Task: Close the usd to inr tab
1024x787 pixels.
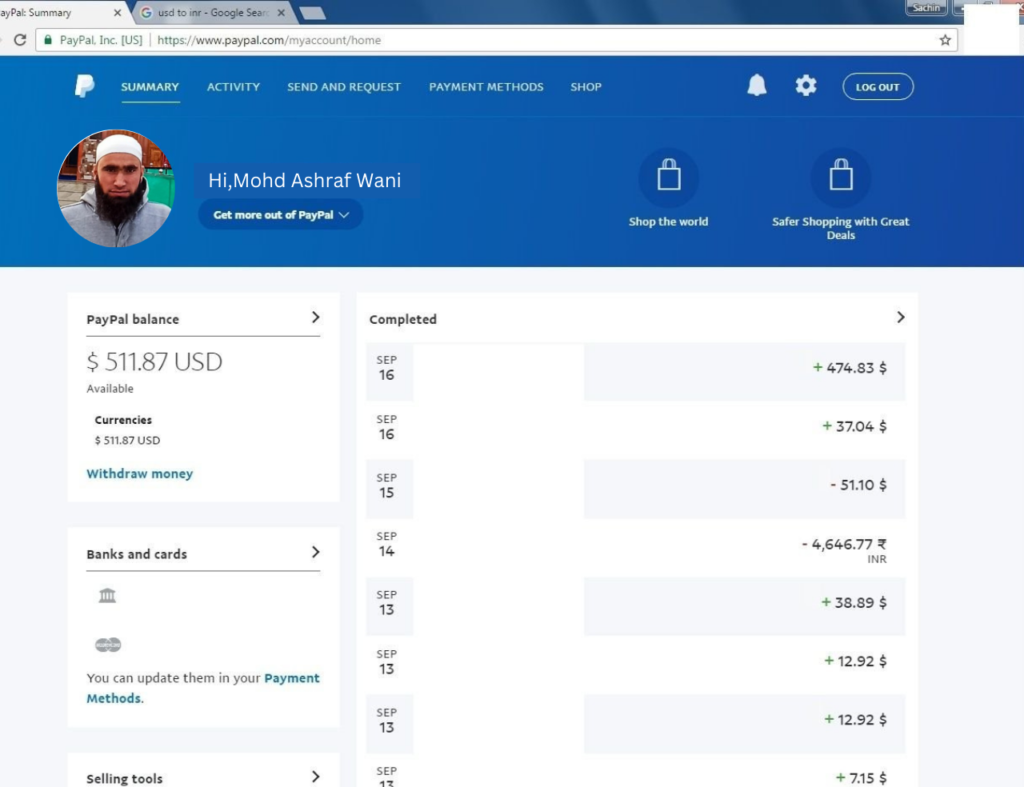Action: pyautogui.click(x=281, y=12)
